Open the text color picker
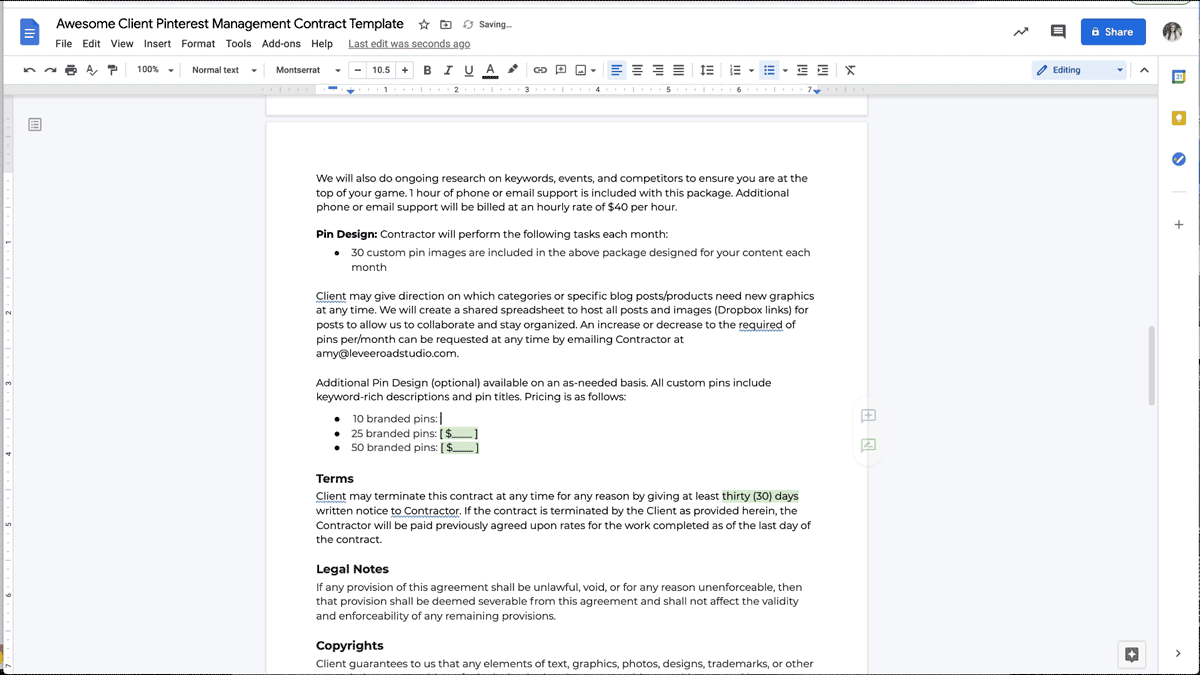 (x=490, y=70)
